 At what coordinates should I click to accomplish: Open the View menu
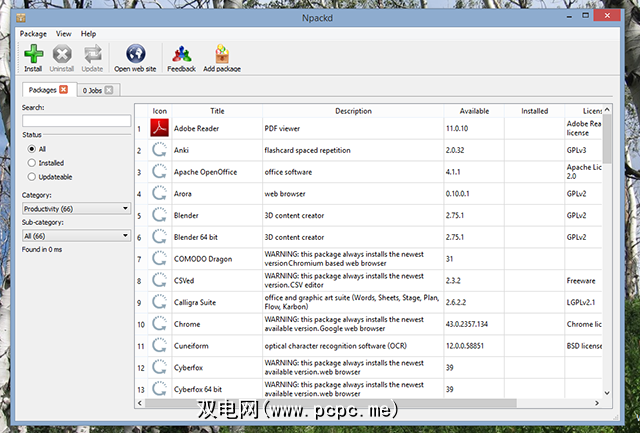(64, 34)
